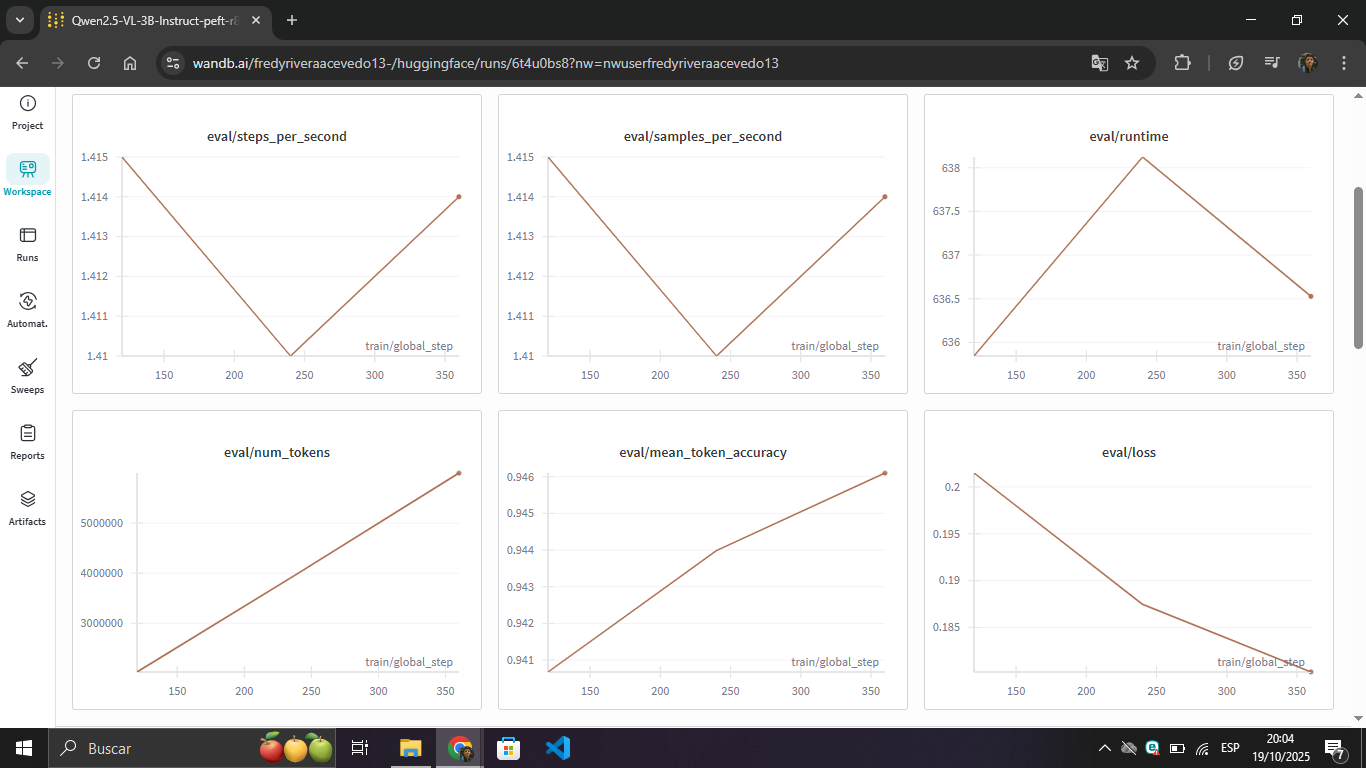
Task: Open the browser extensions menu
Action: coord(1182,62)
